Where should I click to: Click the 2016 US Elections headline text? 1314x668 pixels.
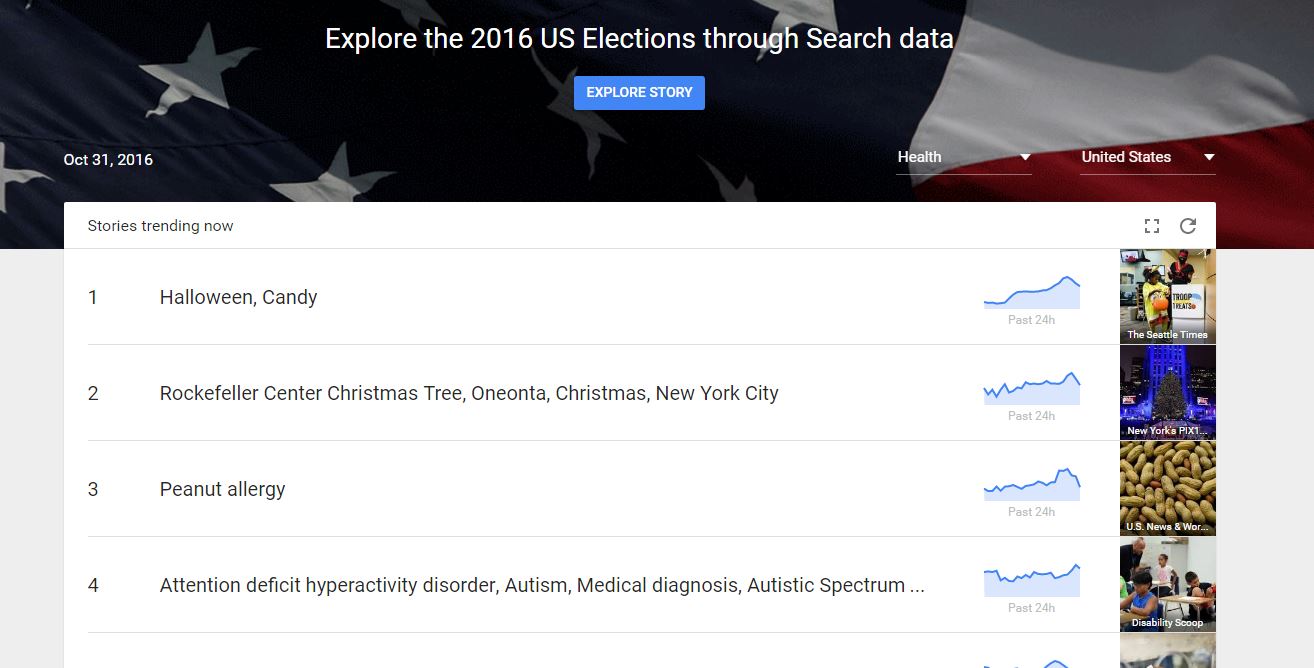coord(639,39)
